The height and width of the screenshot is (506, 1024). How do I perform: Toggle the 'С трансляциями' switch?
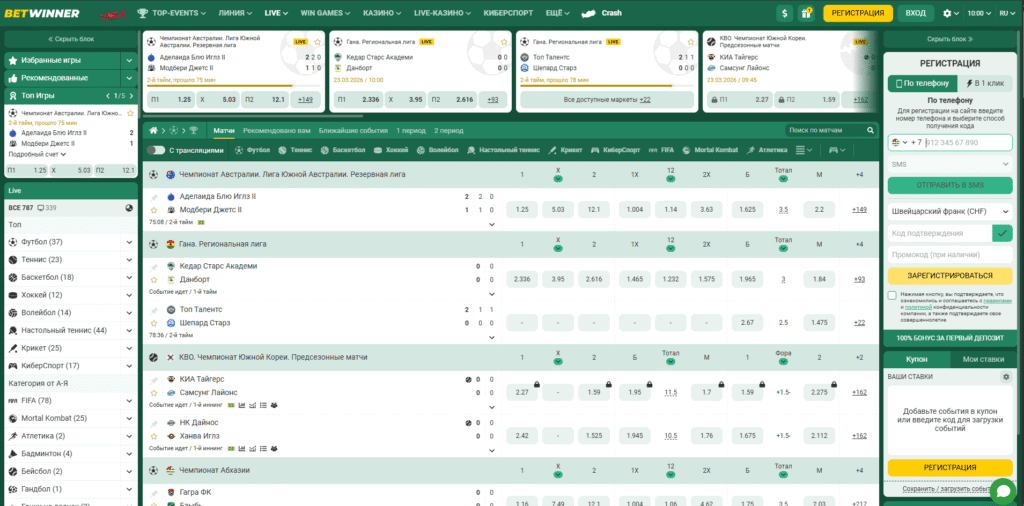(156, 150)
